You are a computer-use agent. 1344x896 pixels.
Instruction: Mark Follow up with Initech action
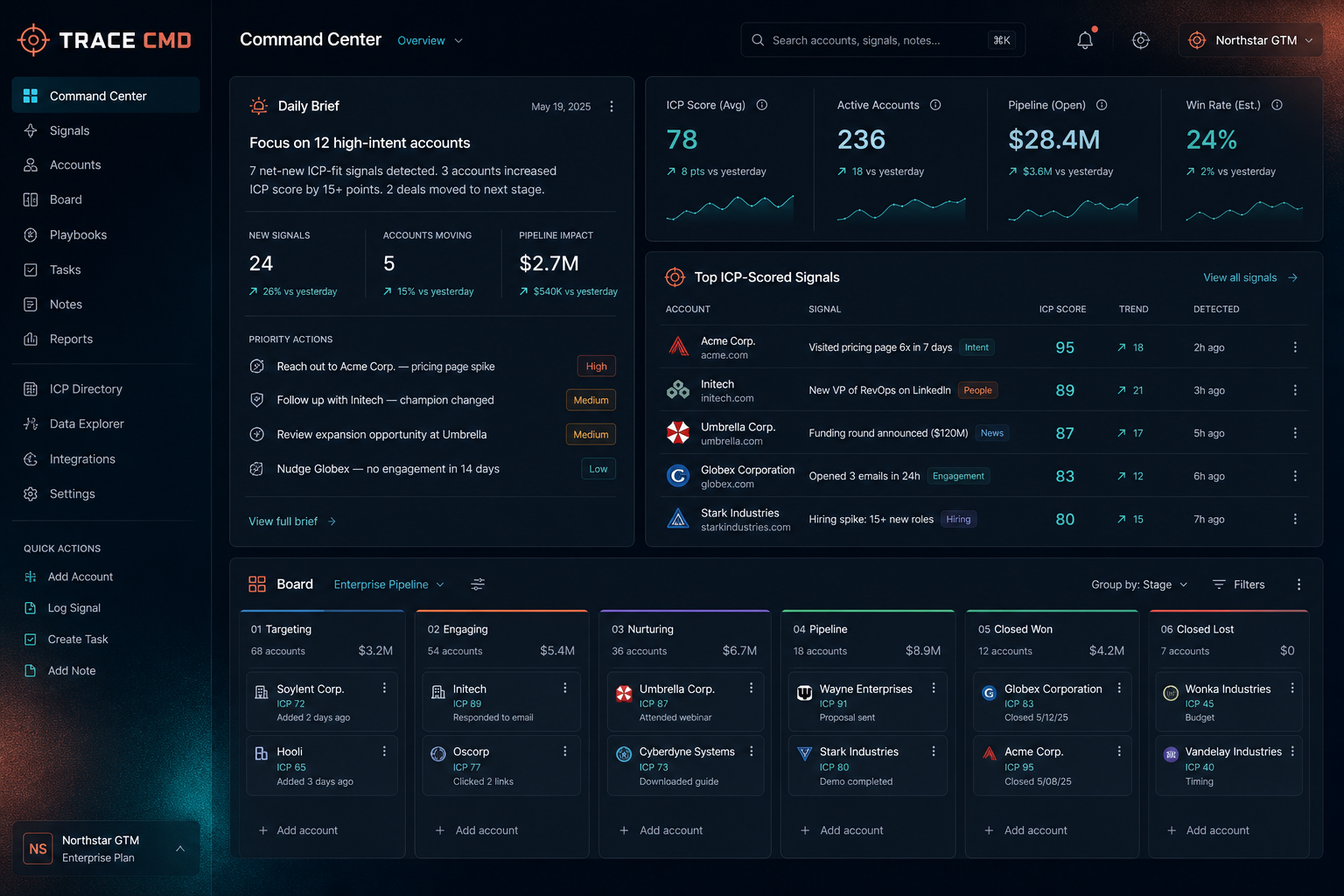tap(256, 400)
